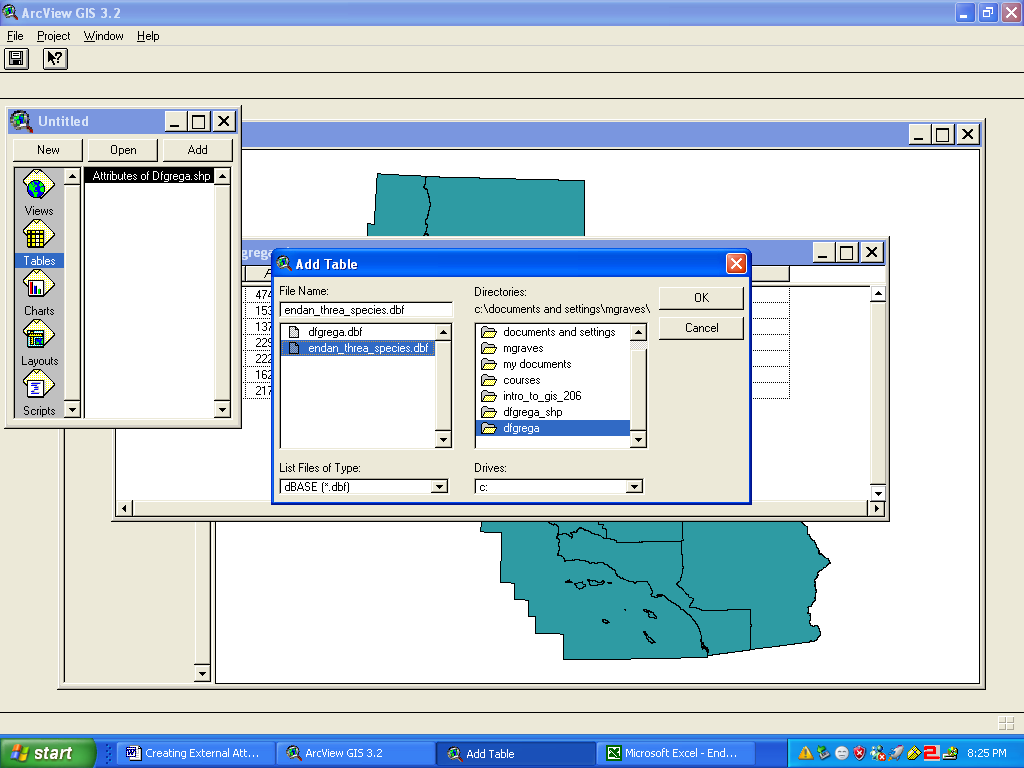Click the system tray clock 8:25 PM
The height and width of the screenshot is (768, 1024).
(987, 753)
